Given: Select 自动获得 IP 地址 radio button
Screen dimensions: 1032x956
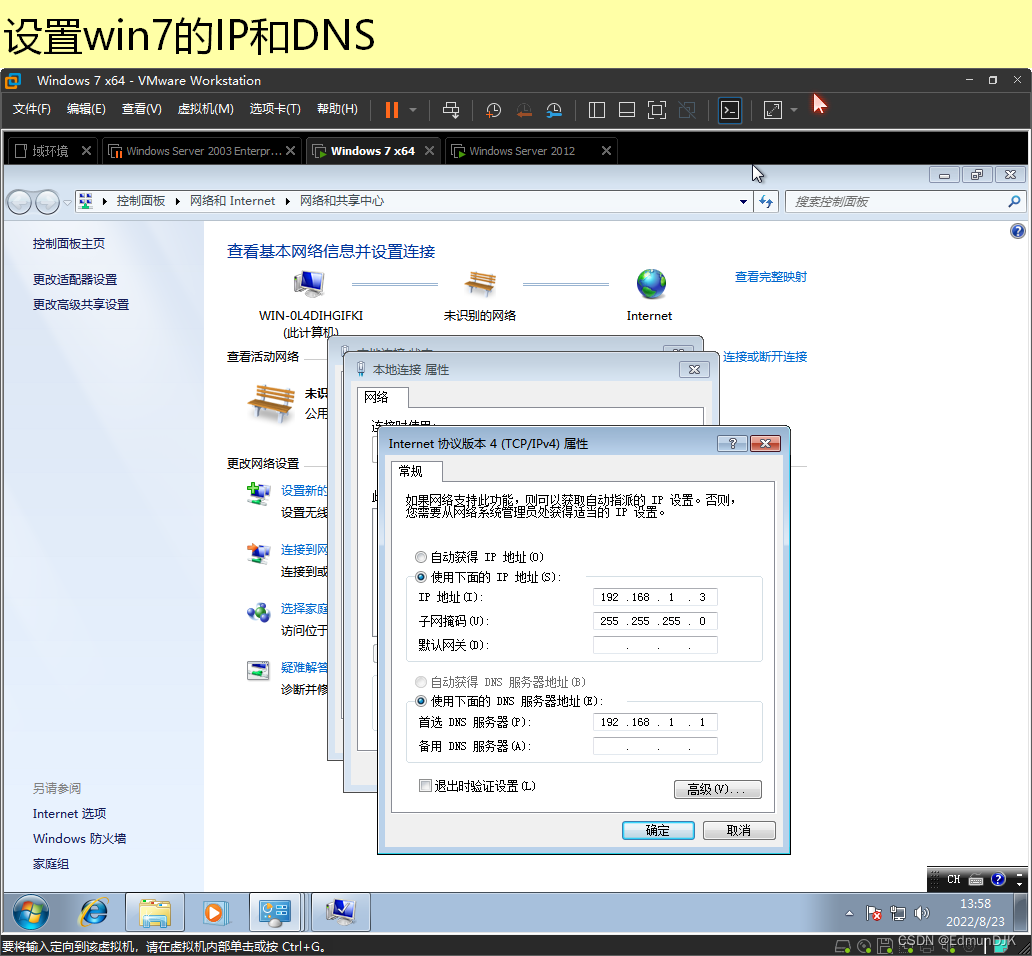Looking at the screenshot, I should (x=421, y=557).
